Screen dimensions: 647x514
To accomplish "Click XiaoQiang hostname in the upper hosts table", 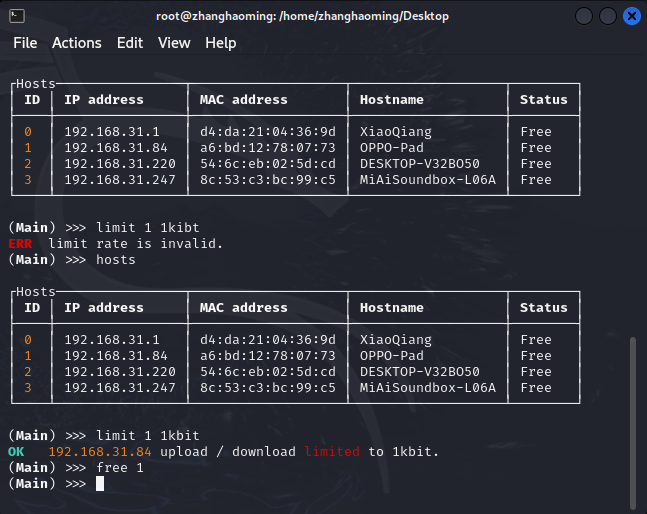I will tap(396, 132).
